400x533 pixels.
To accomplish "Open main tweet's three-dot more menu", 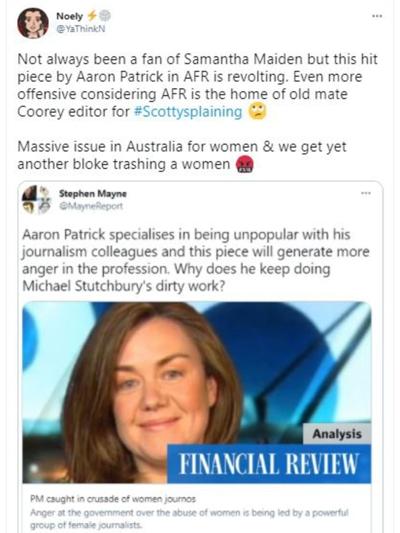I will [x=377, y=16].
